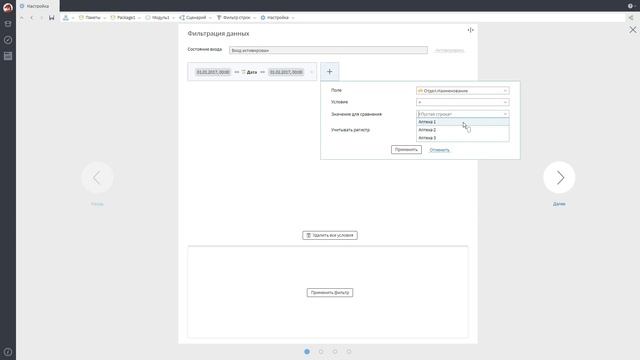
Task: Select the second wizard step dot
Action: tap(321, 351)
